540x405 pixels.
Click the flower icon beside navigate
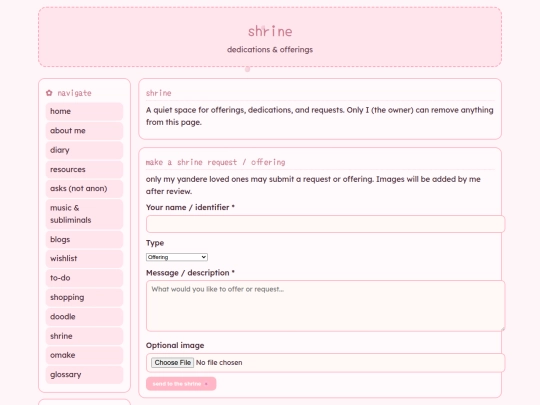coord(49,93)
